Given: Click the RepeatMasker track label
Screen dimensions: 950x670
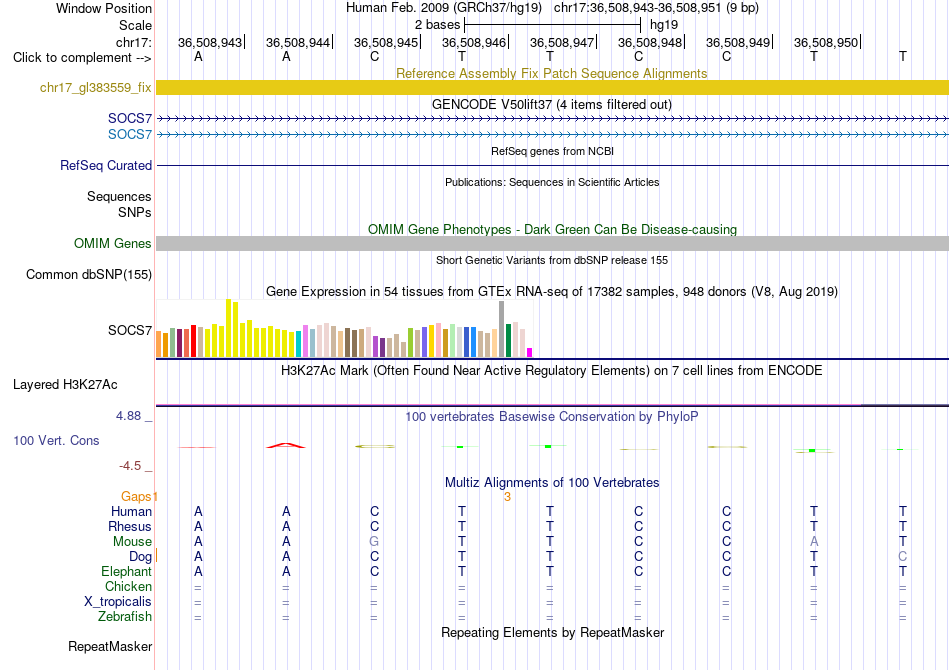Looking at the screenshot, I should point(110,646).
